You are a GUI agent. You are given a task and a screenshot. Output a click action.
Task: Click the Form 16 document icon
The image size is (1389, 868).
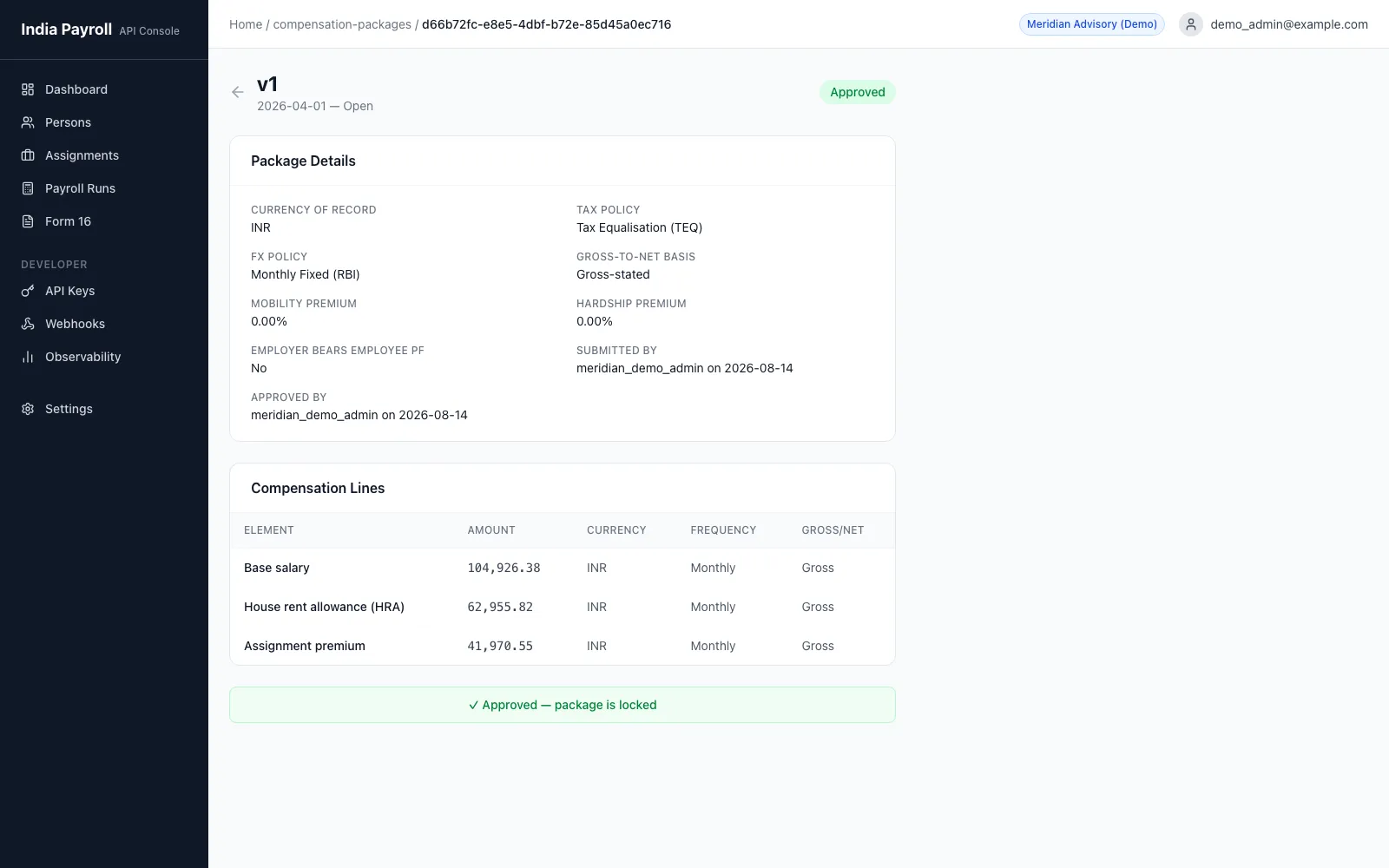pyautogui.click(x=28, y=221)
